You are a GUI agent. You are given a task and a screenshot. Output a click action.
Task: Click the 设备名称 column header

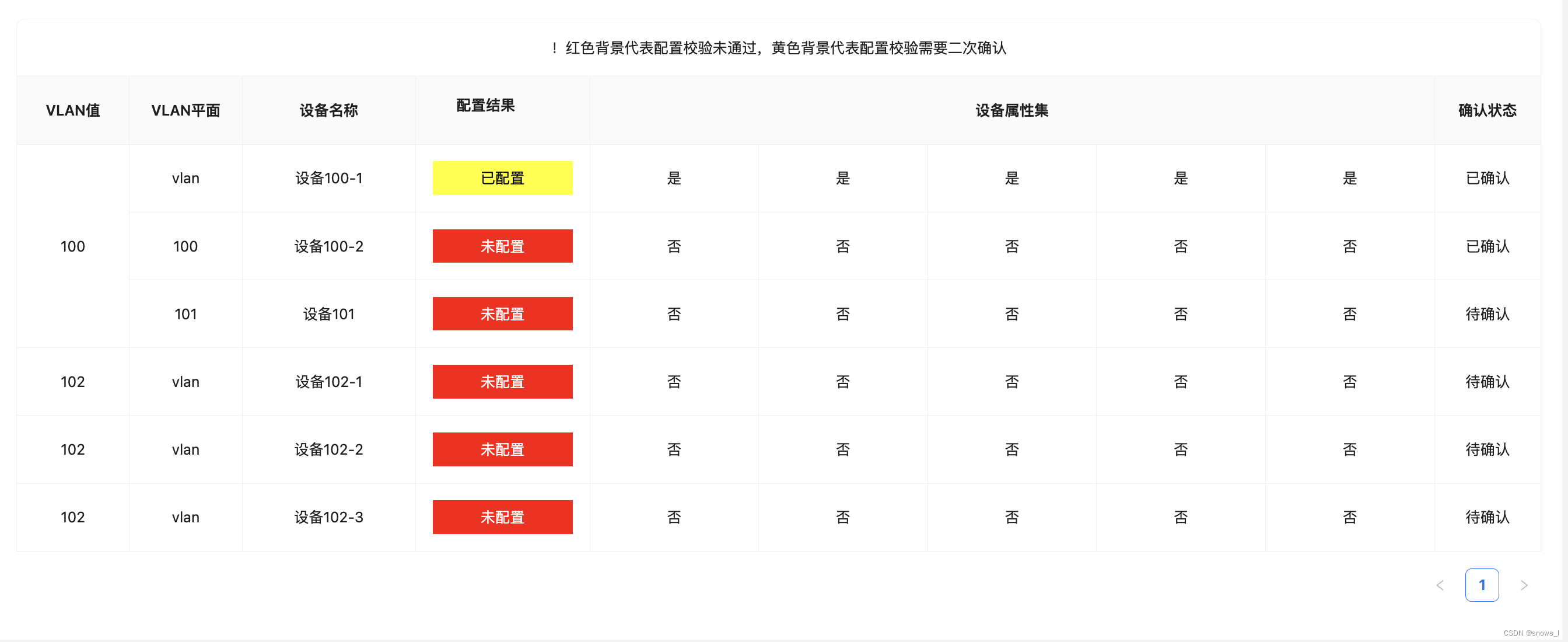pos(328,110)
